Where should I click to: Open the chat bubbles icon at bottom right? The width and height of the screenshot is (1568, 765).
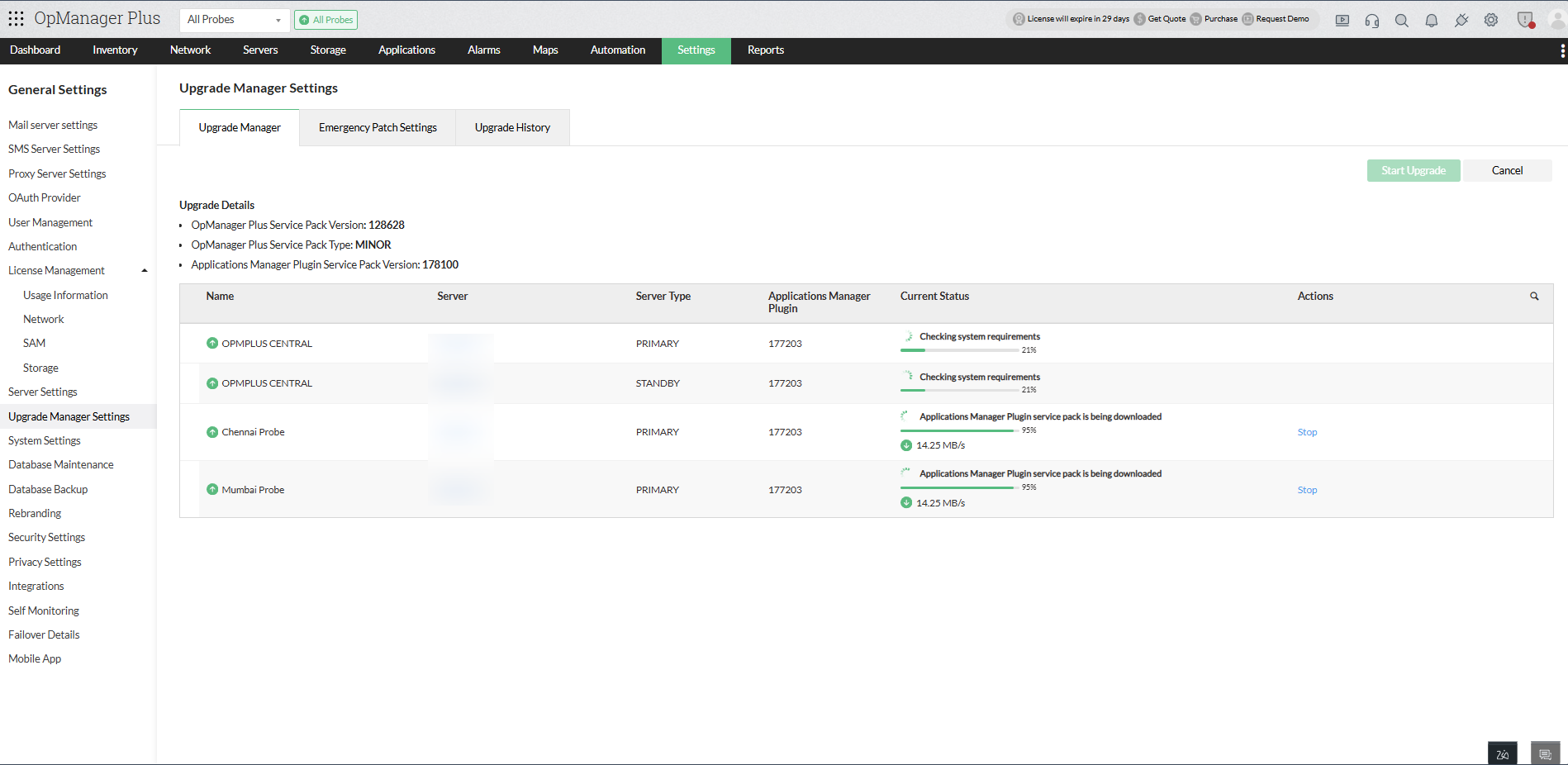[x=1545, y=753]
